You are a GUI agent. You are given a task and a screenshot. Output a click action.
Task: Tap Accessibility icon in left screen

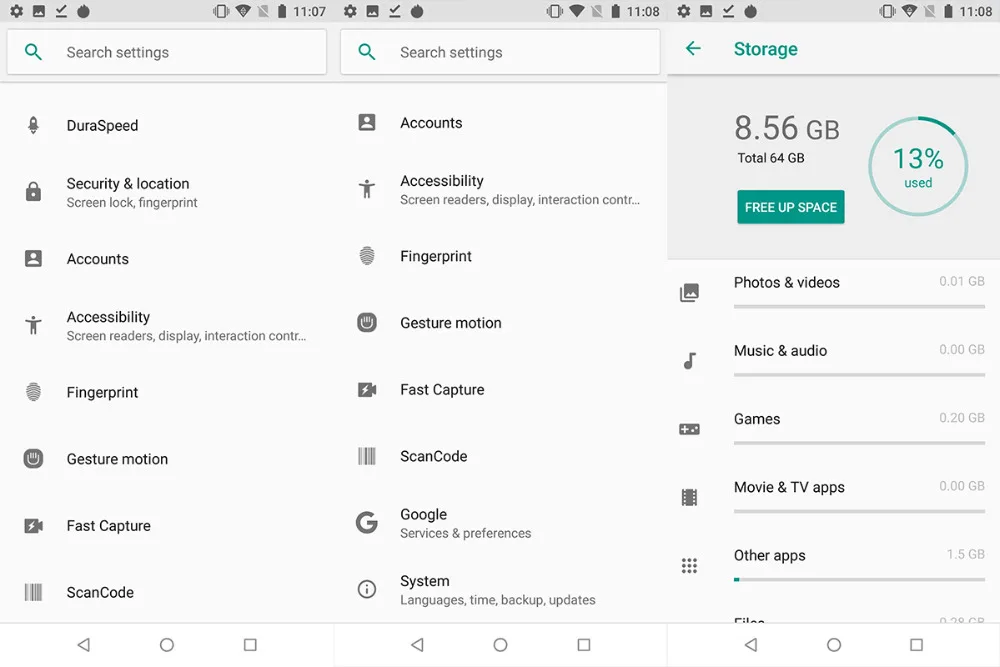click(33, 325)
